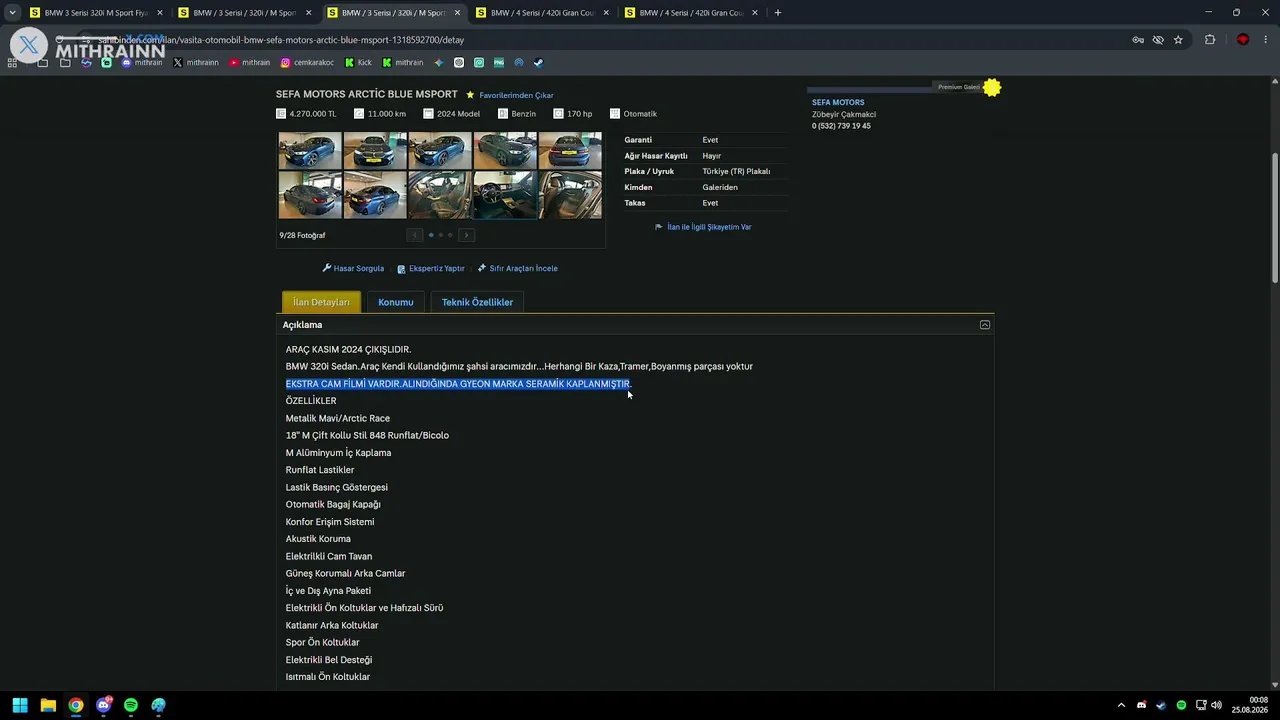Open a new browser tab
The width and height of the screenshot is (1280, 720).
[777, 13]
